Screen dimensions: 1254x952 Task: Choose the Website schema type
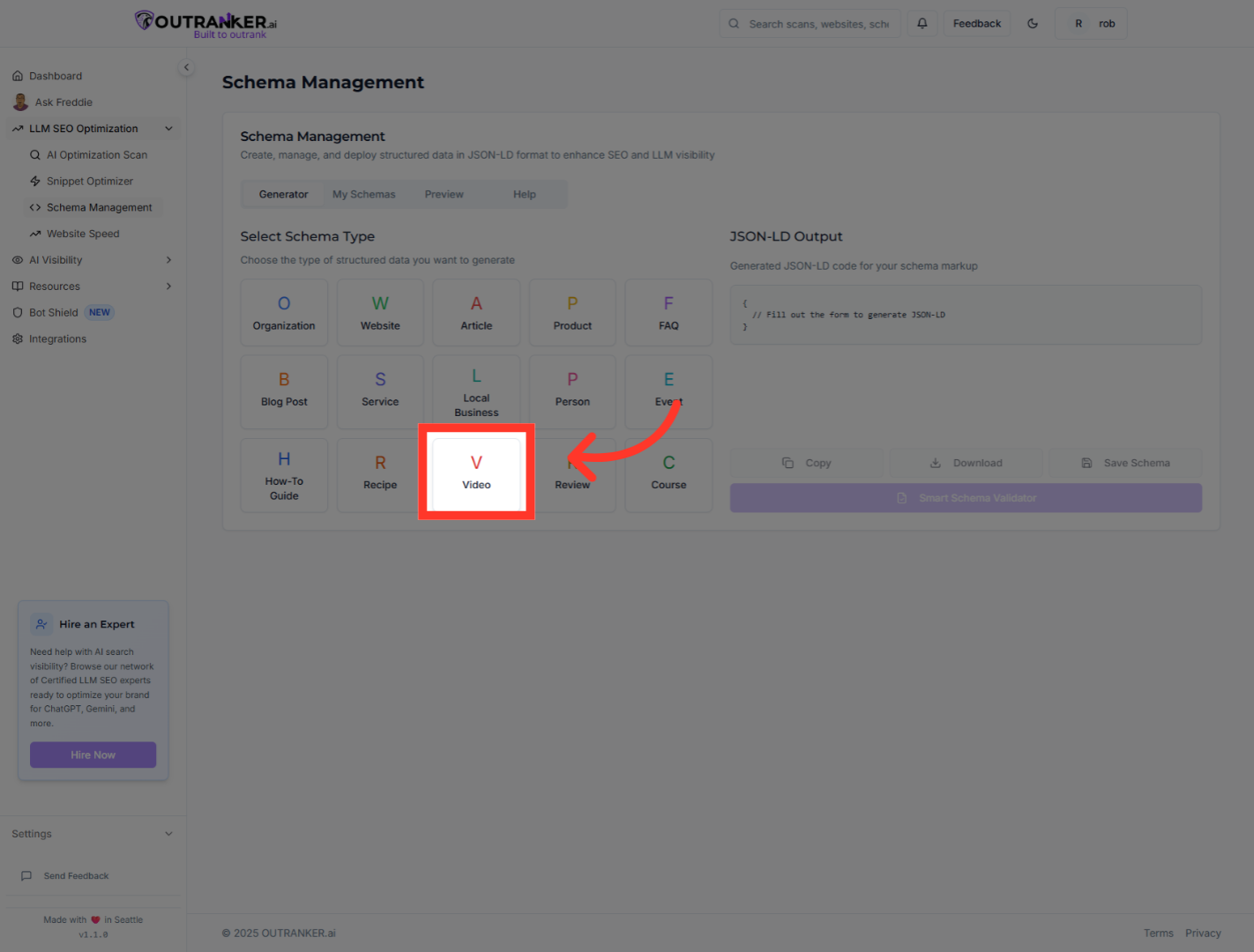tap(380, 313)
